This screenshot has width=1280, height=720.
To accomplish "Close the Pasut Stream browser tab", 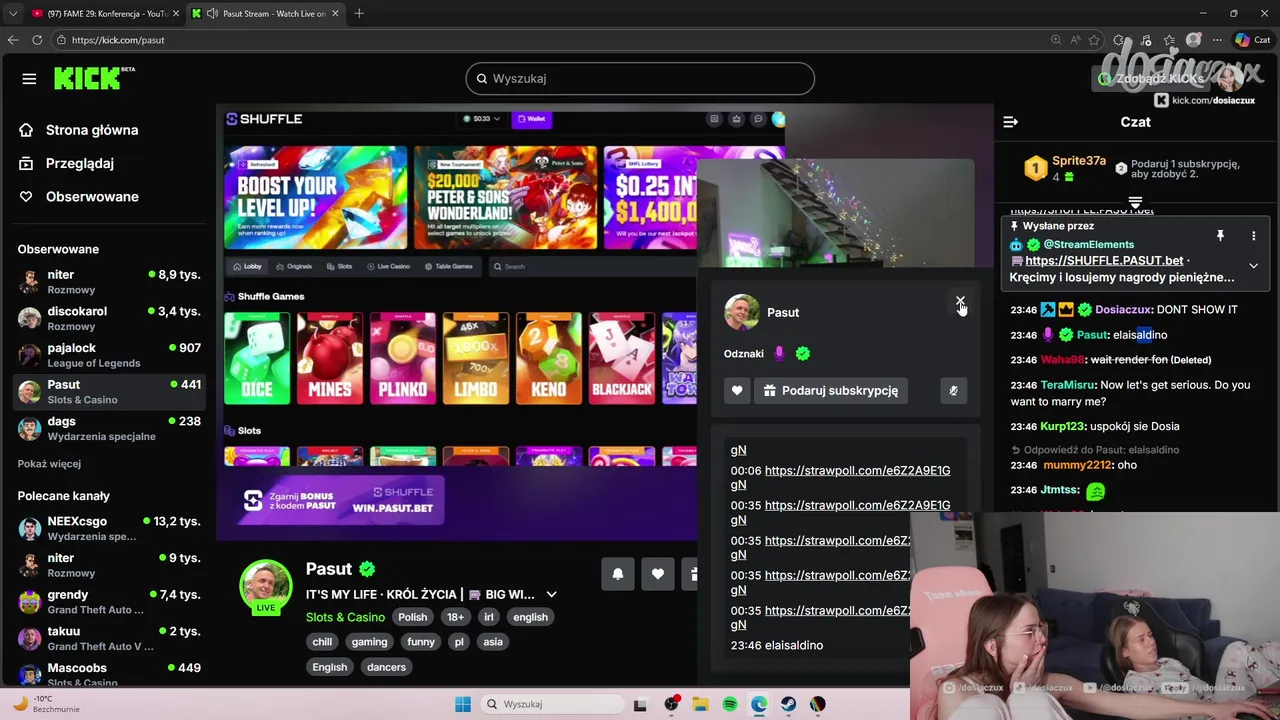I will 335,13.
